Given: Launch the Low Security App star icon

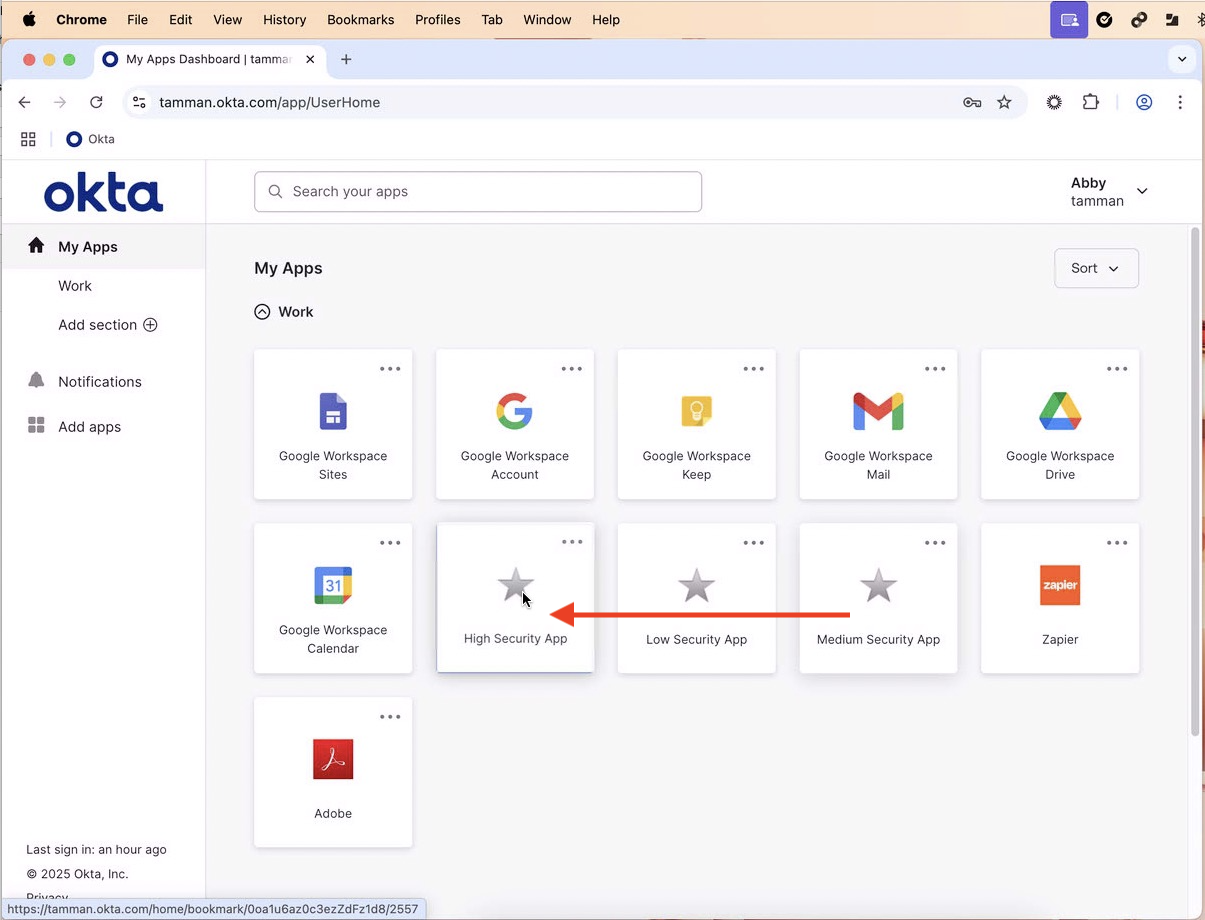Looking at the screenshot, I should click(696, 585).
